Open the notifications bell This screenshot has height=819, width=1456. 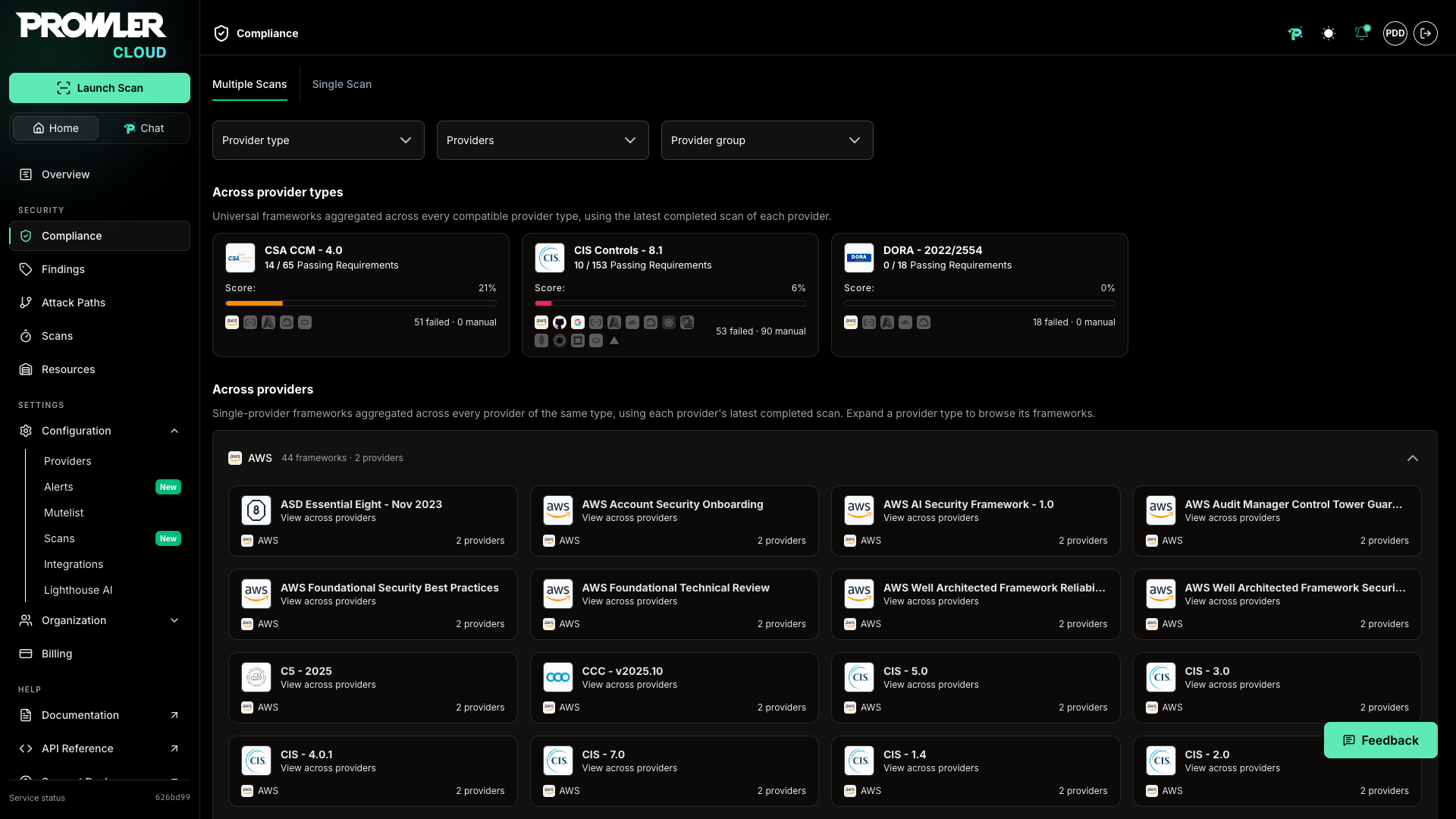point(1362,33)
